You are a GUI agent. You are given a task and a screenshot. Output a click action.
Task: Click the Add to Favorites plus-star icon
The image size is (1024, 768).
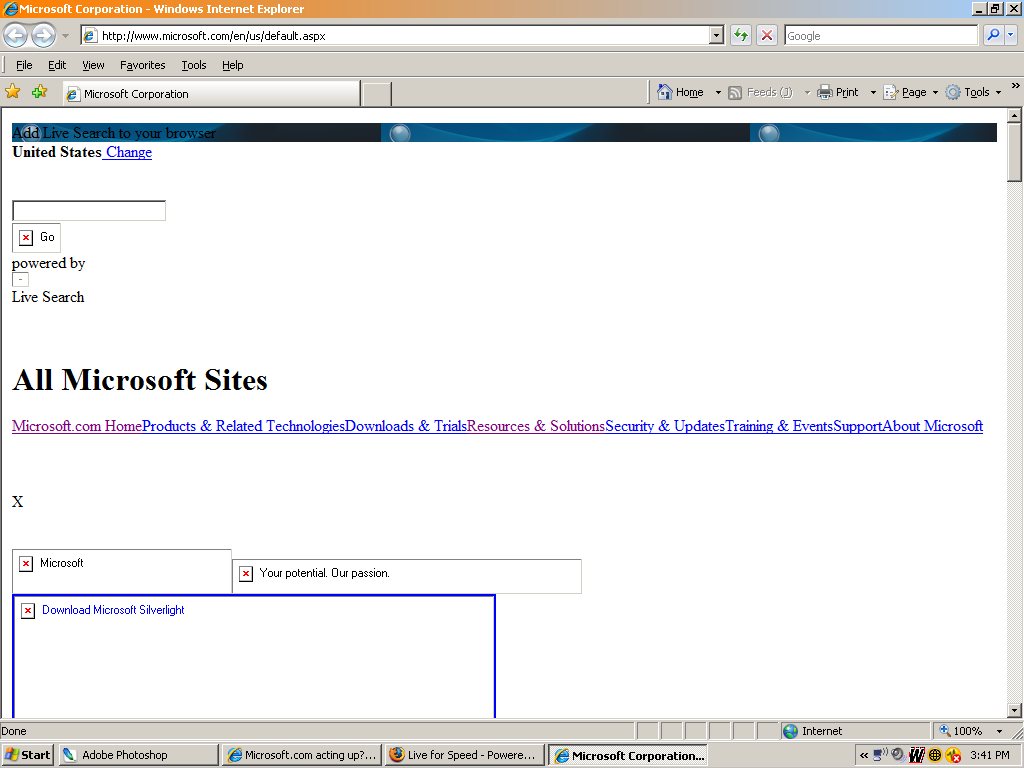(x=39, y=91)
